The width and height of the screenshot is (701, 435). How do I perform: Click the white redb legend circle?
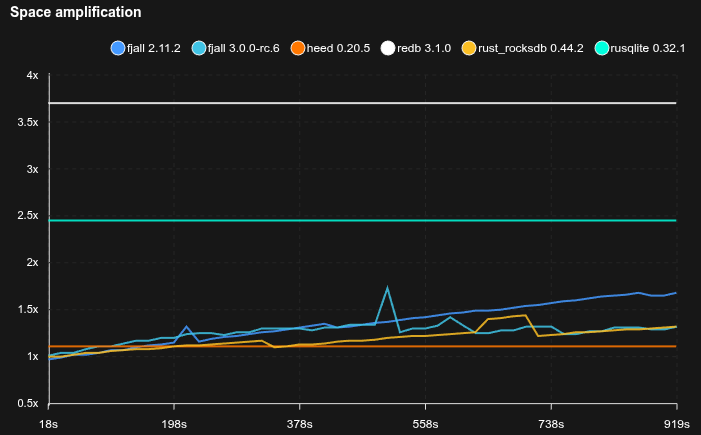point(390,48)
